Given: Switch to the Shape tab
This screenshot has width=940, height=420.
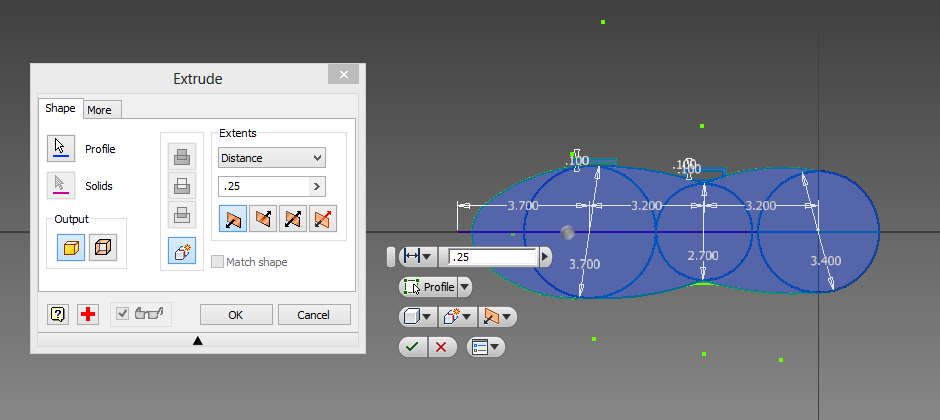Looking at the screenshot, I should (60, 108).
